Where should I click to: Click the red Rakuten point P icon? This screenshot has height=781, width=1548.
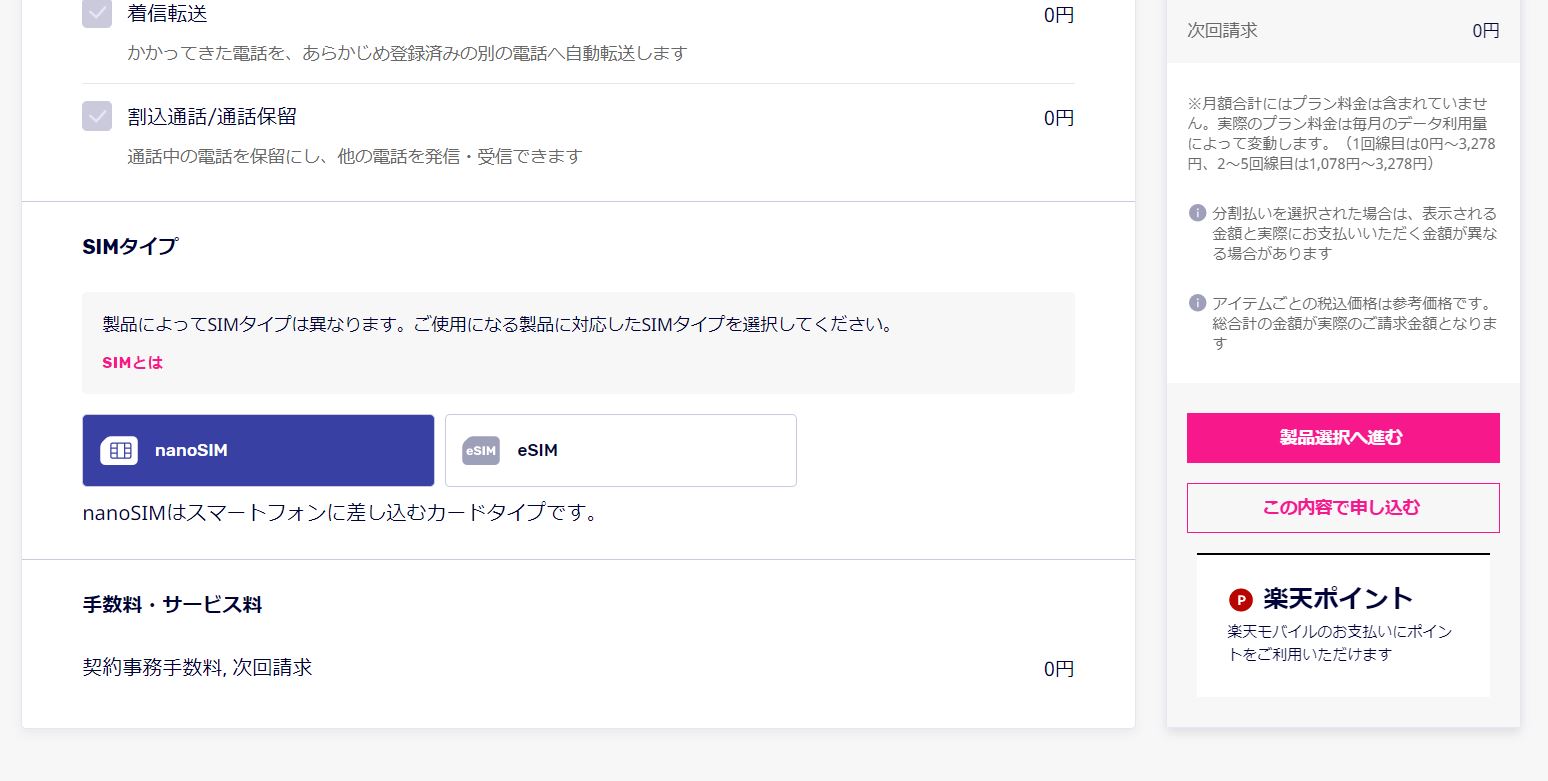click(1241, 600)
